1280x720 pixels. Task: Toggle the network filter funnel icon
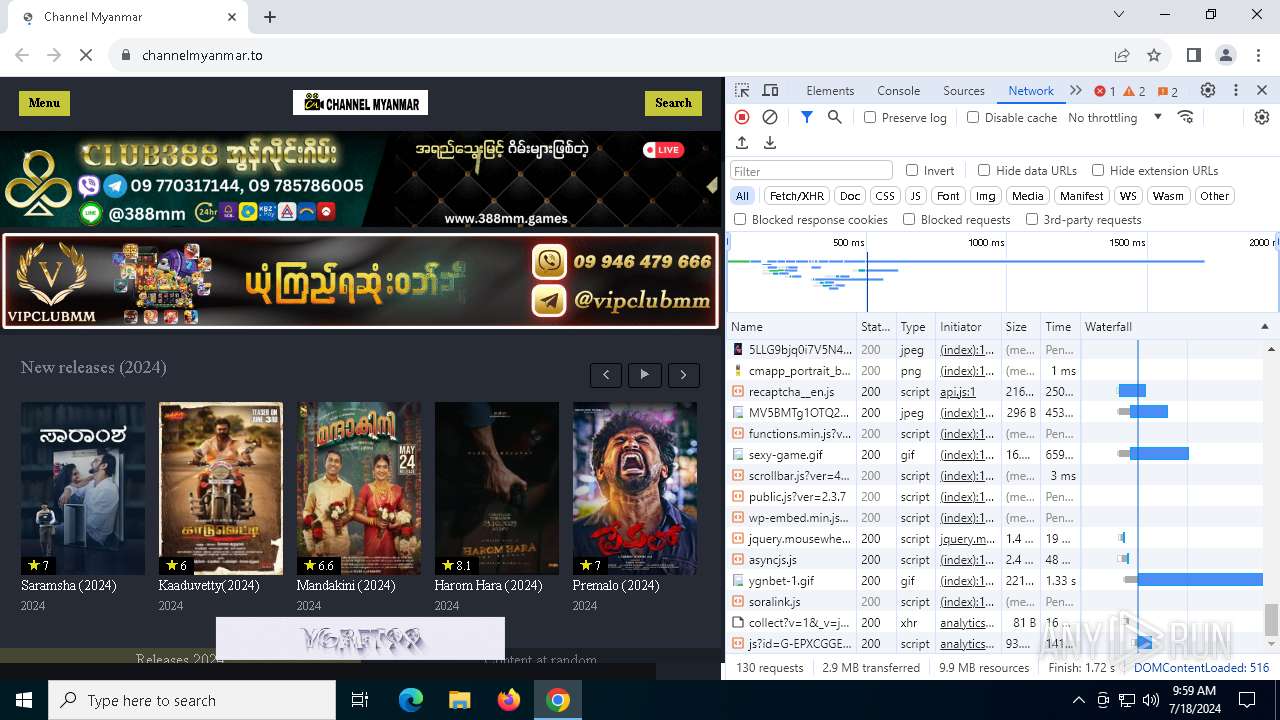[x=807, y=117]
